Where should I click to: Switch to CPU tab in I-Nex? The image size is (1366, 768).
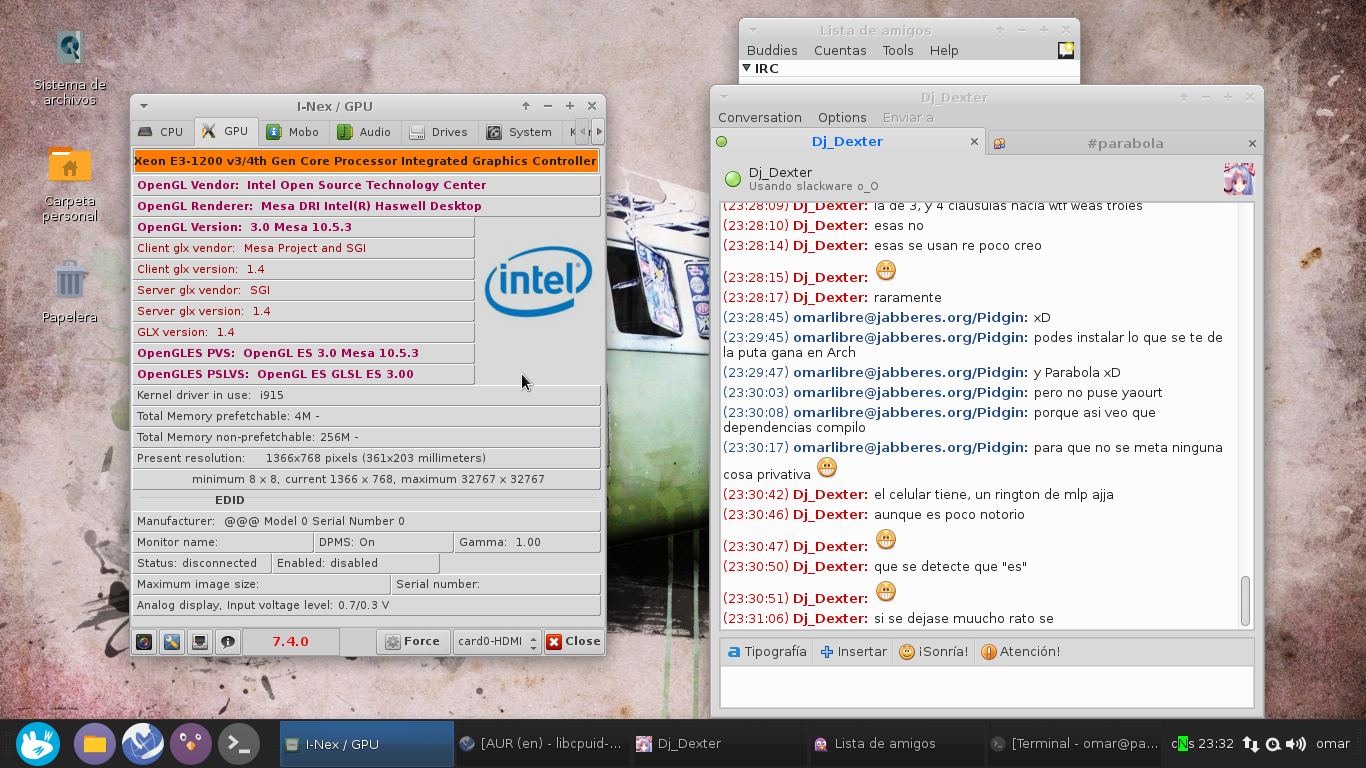161,132
